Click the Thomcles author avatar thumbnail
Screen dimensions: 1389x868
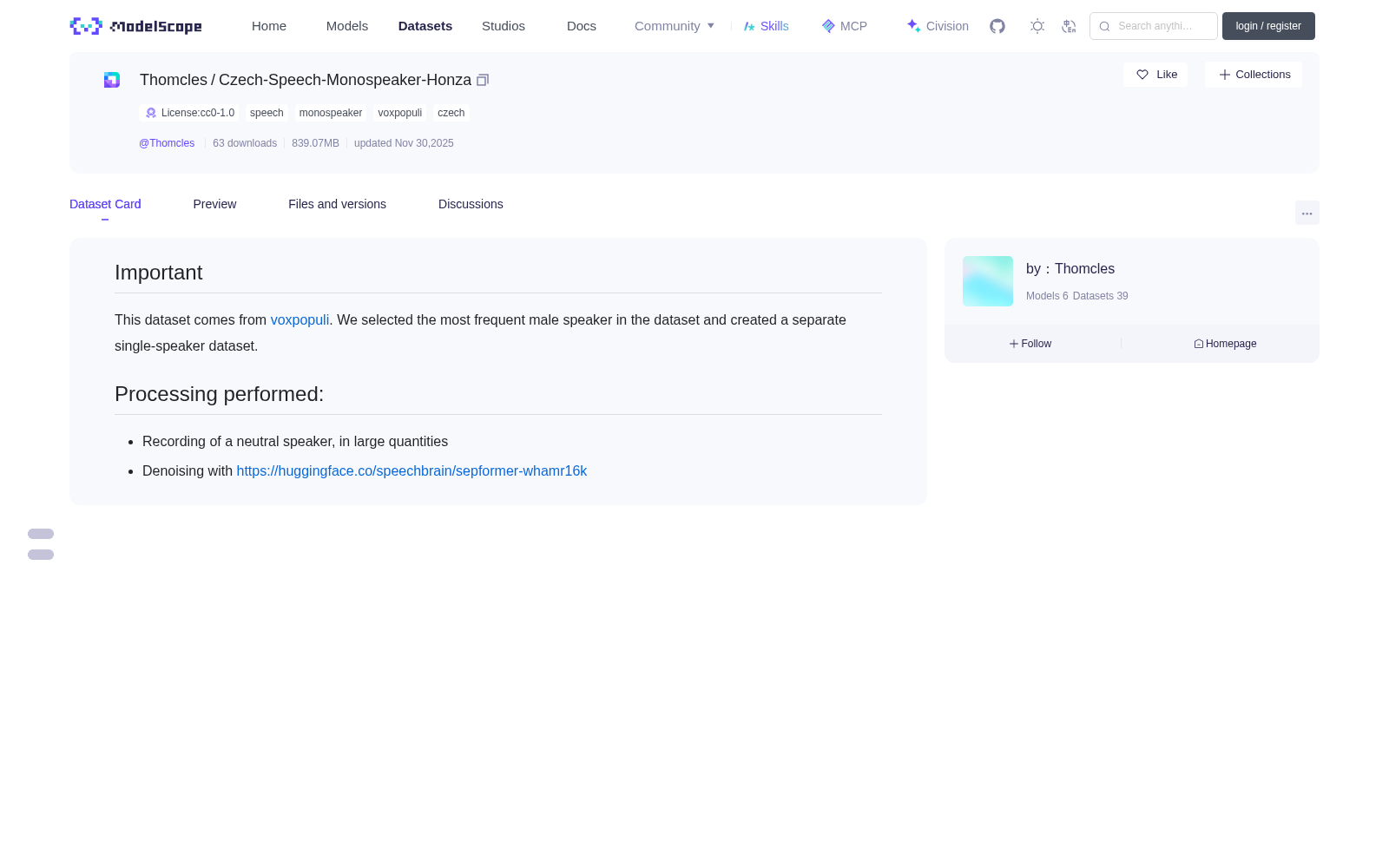(x=988, y=281)
